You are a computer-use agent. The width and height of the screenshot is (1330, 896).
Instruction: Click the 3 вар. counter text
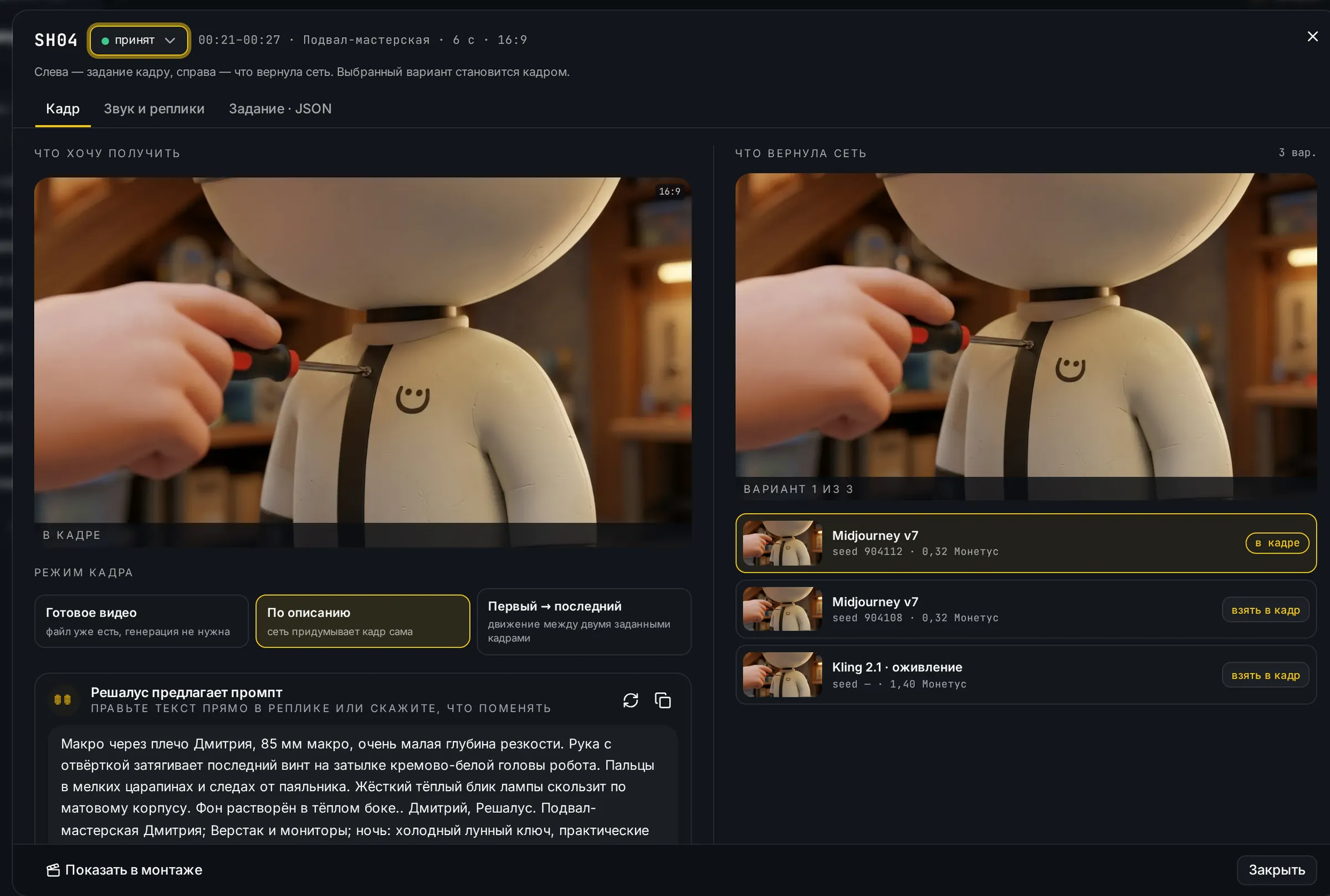[x=1297, y=152]
